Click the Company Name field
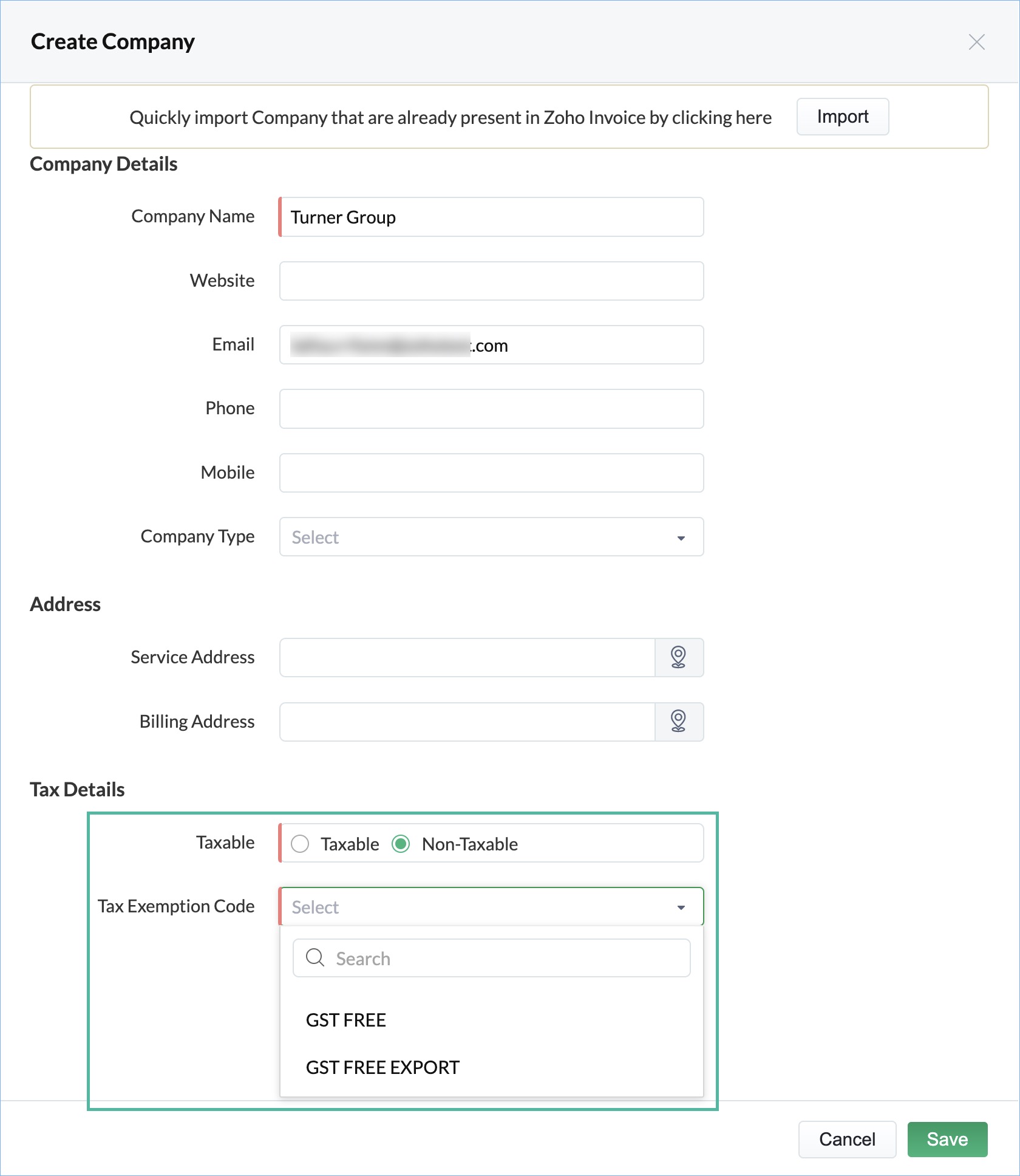Viewport: 1020px width, 1176px height. tap(492, 217)
